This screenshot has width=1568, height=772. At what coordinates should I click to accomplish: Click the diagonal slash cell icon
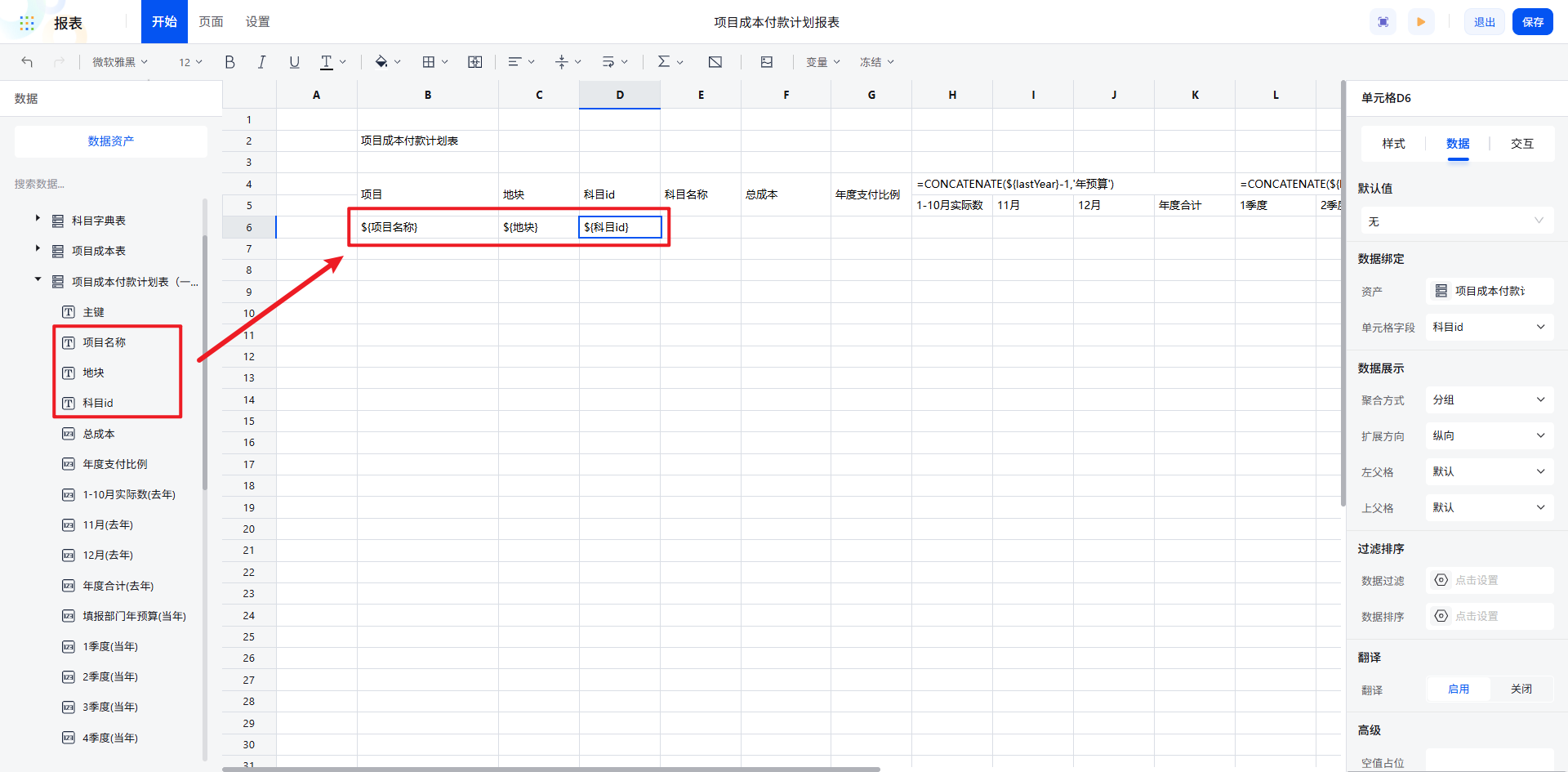[x=715, y=62]
